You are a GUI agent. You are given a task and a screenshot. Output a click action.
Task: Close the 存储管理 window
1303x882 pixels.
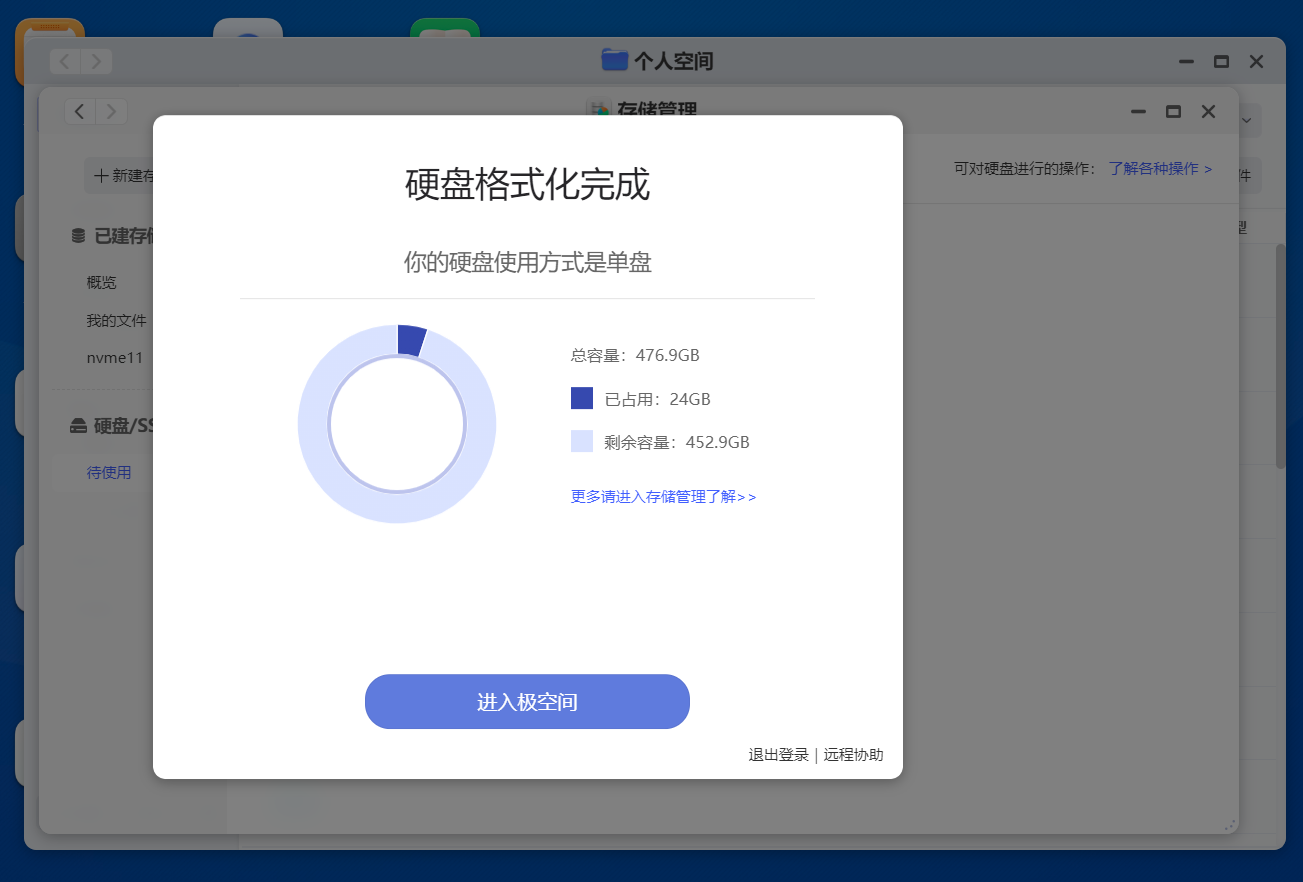[x=1208, y=111]
